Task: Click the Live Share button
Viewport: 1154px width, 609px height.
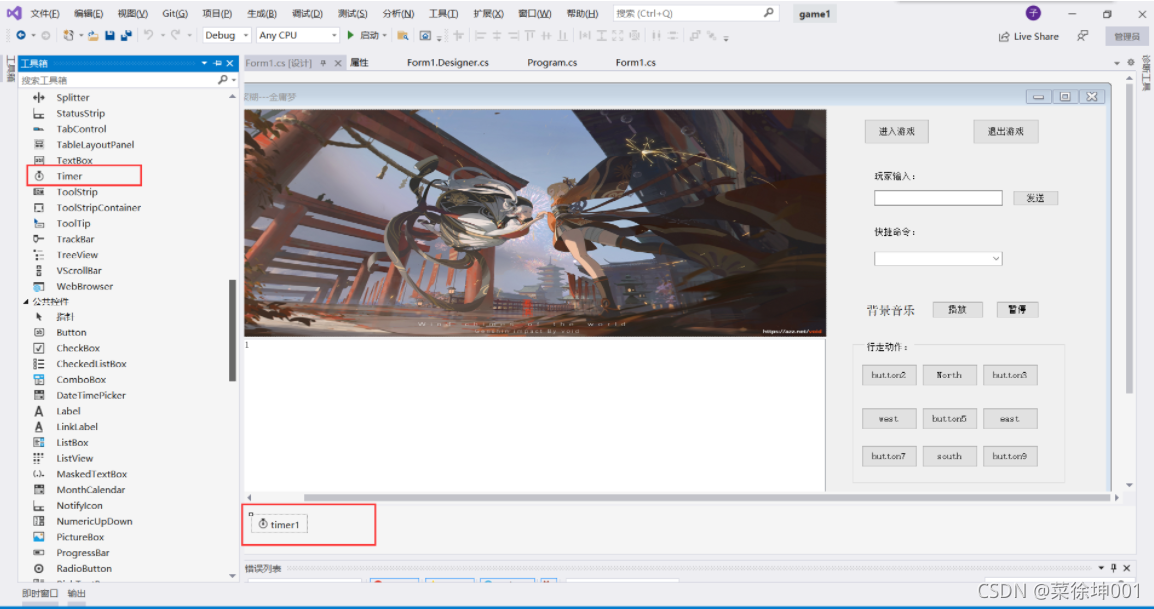Action: tap(1028, 36)
